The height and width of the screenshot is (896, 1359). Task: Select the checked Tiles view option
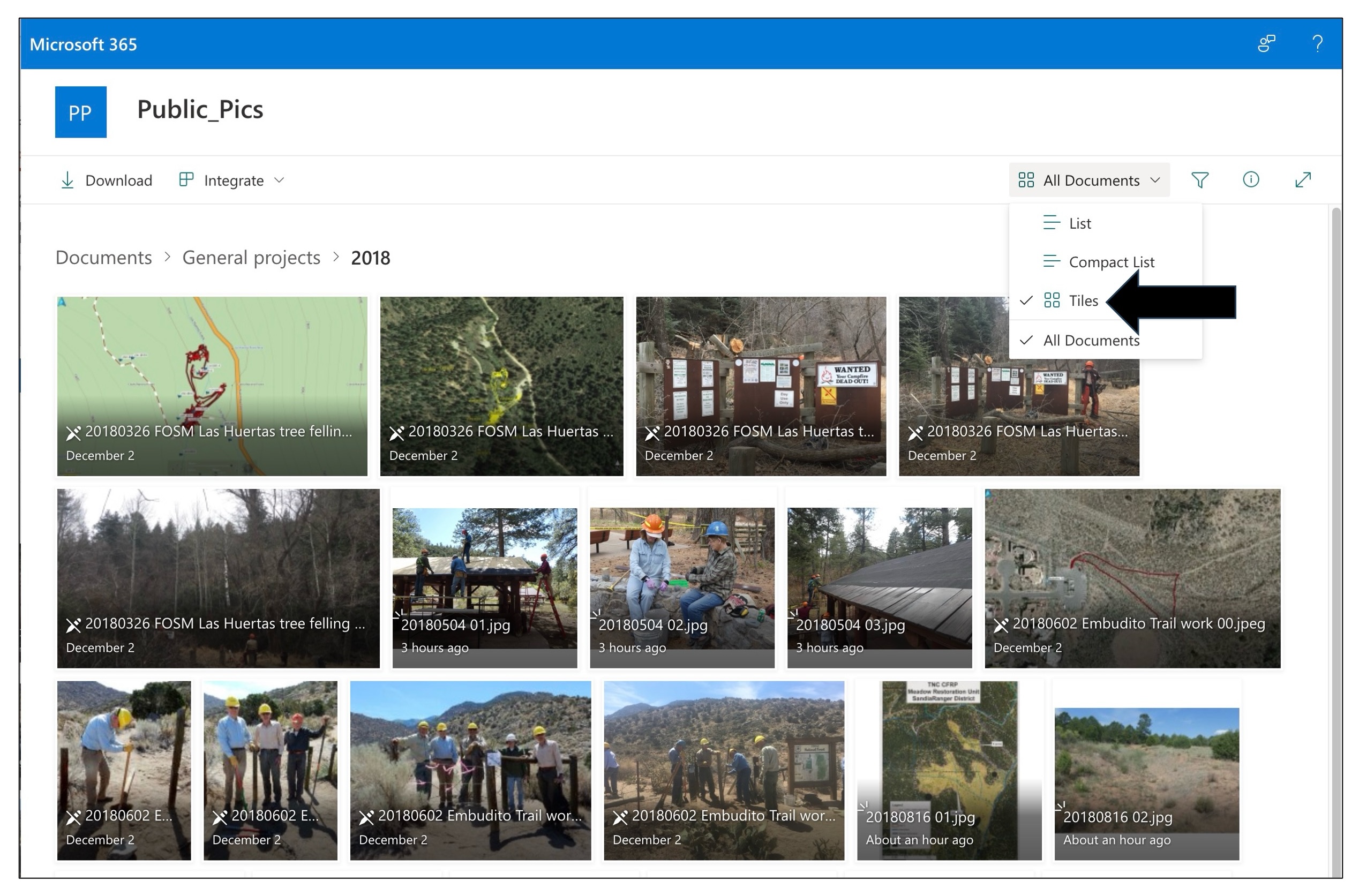point(1083,300)
